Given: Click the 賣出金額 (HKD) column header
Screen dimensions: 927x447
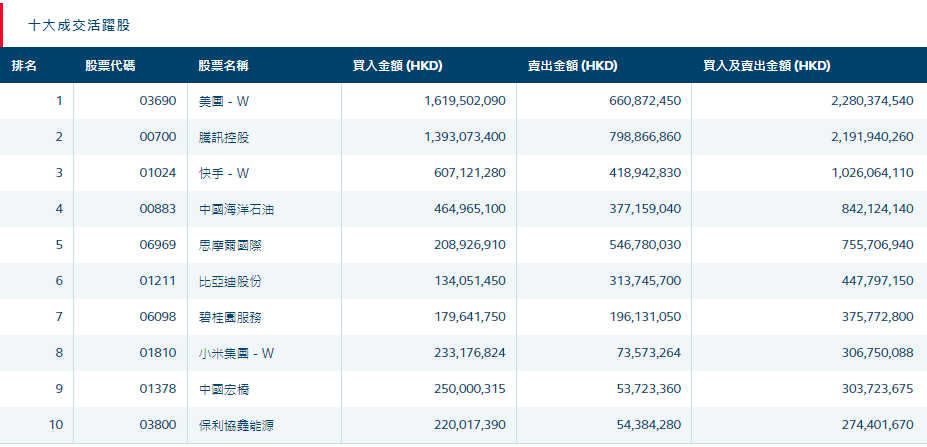Looking at the screenshot, I should click(x=572, y=66).
